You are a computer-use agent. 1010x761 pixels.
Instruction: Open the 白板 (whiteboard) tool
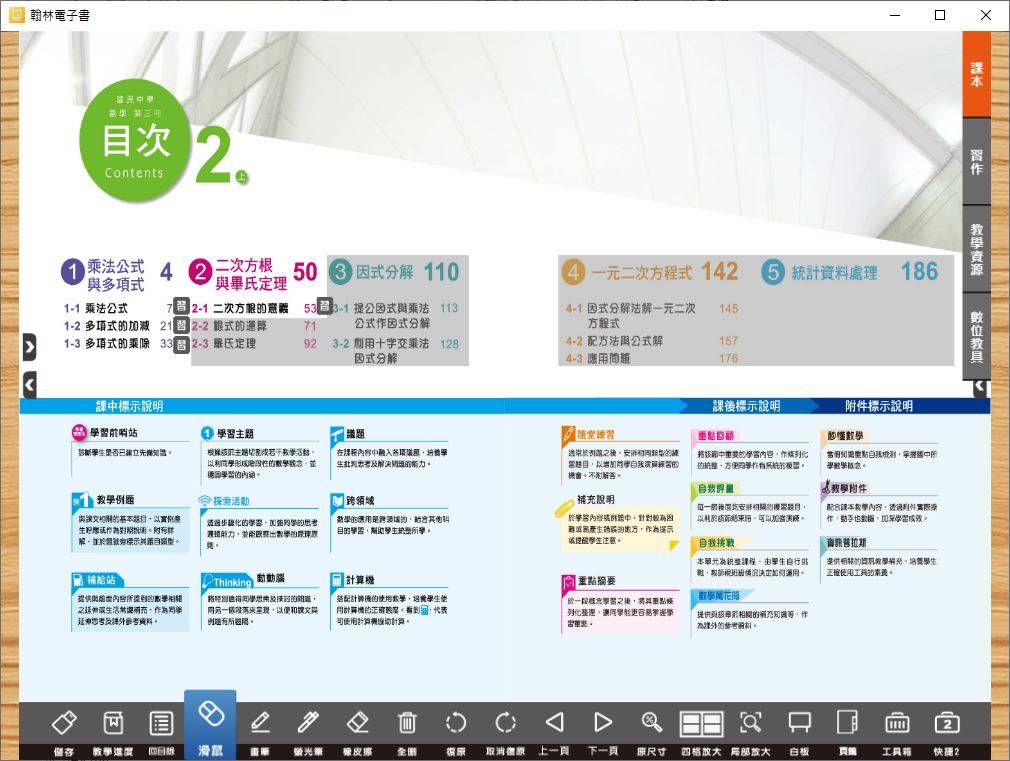point(799,724)
